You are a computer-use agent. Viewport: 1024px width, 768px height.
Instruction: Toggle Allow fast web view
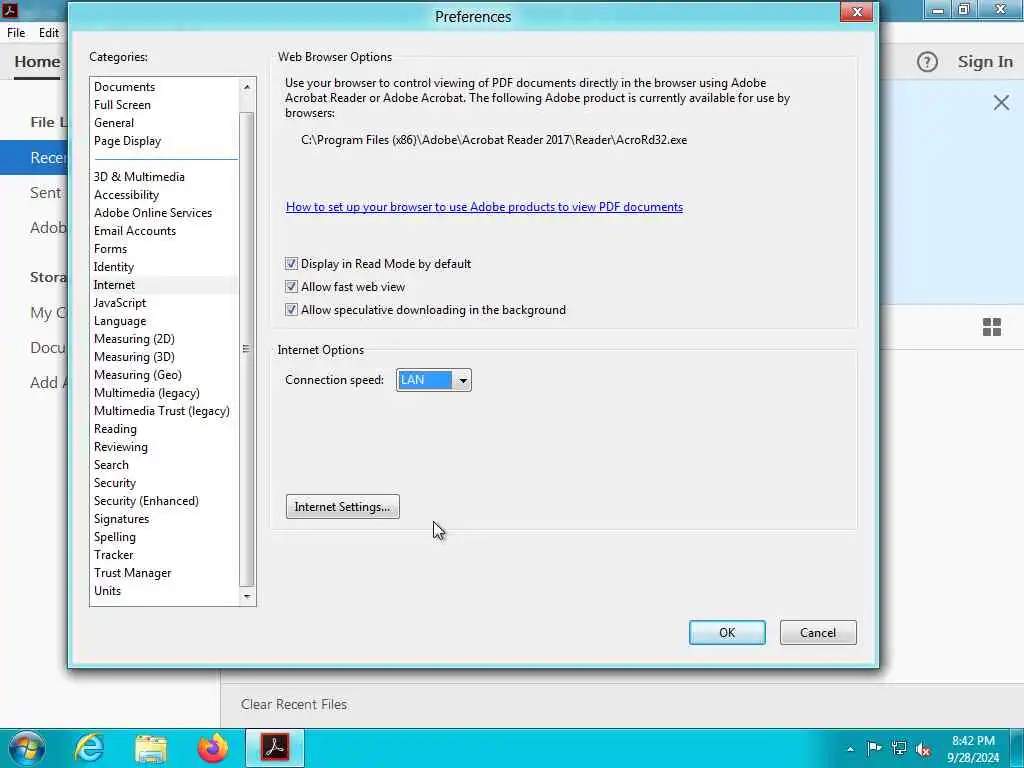(x=291, y=287)
